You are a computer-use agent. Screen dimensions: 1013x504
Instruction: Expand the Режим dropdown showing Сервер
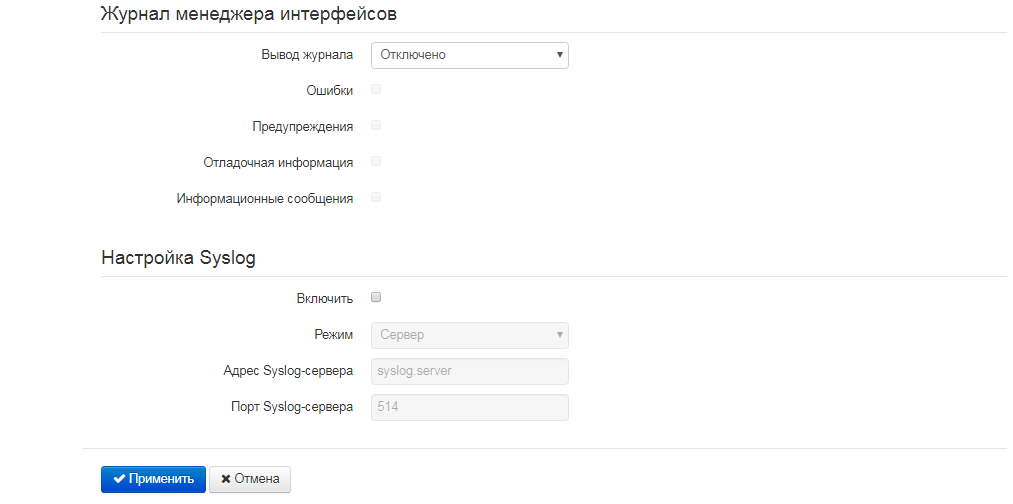[469, 335]
